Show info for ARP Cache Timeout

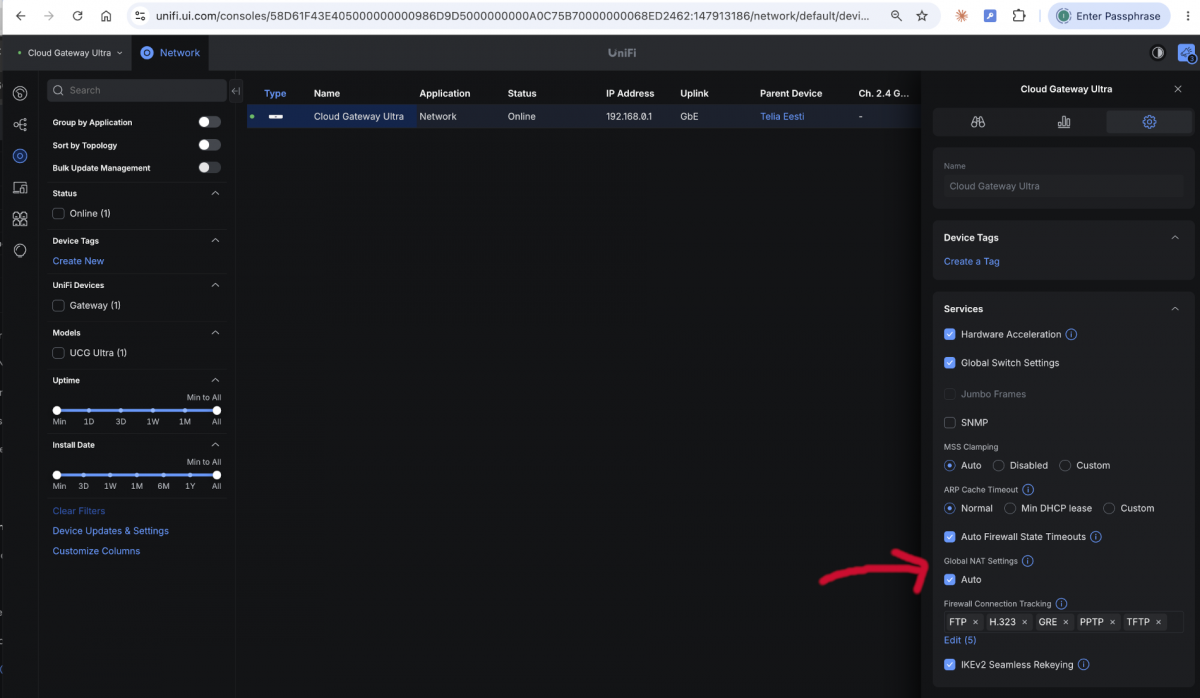click(1028, 490)
